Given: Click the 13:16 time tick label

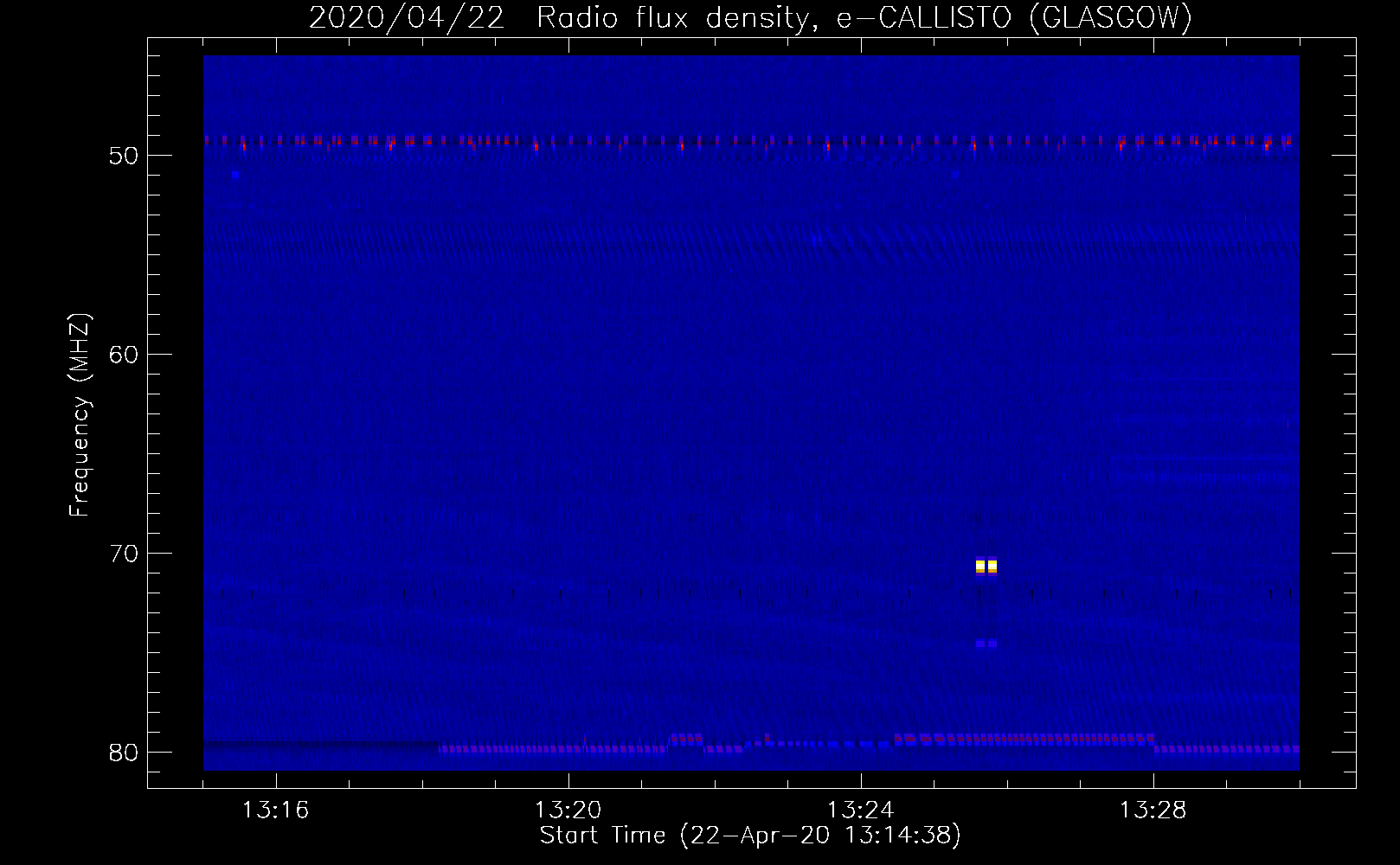Looking at the screenshot, I should coord(275,811).
